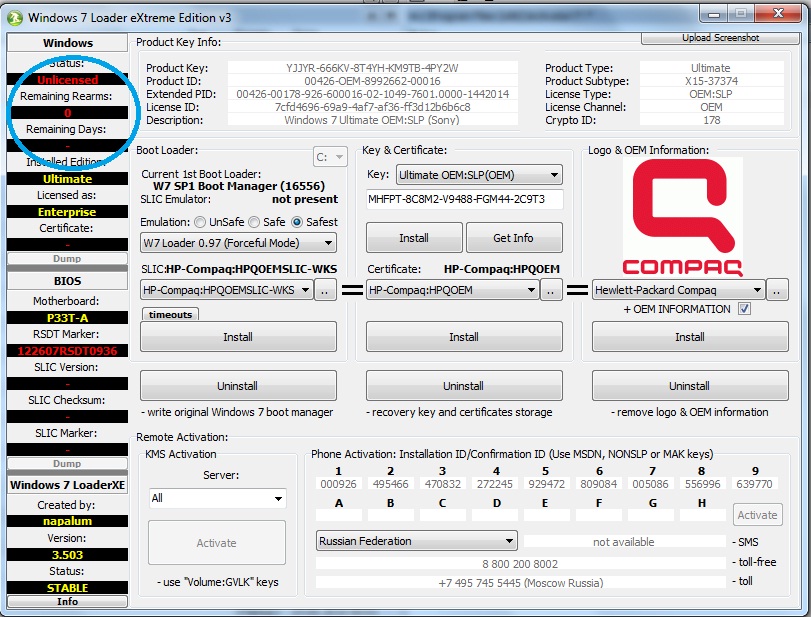Click Confirmation ID field F
Image resolution: width=811 pixels, height=617 pixels.
(x=599, y=515)
